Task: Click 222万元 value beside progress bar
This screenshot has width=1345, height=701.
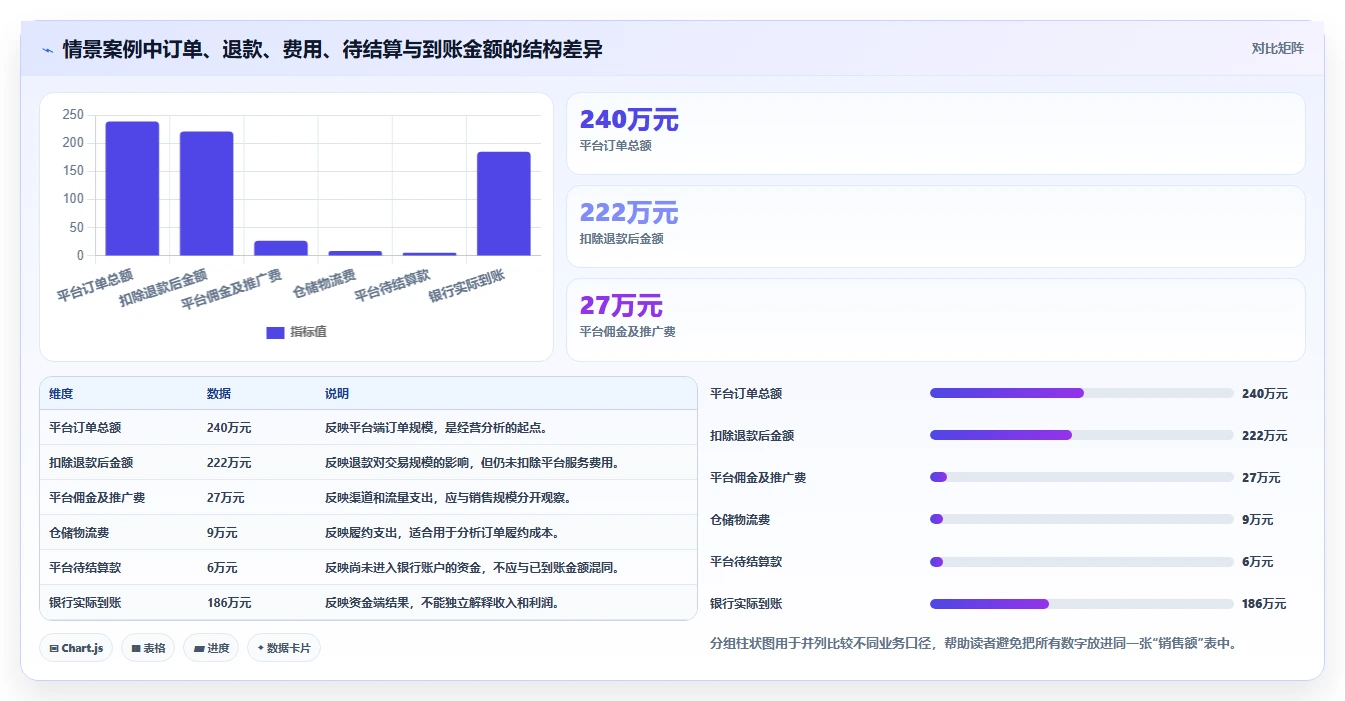Action: 1264,436
